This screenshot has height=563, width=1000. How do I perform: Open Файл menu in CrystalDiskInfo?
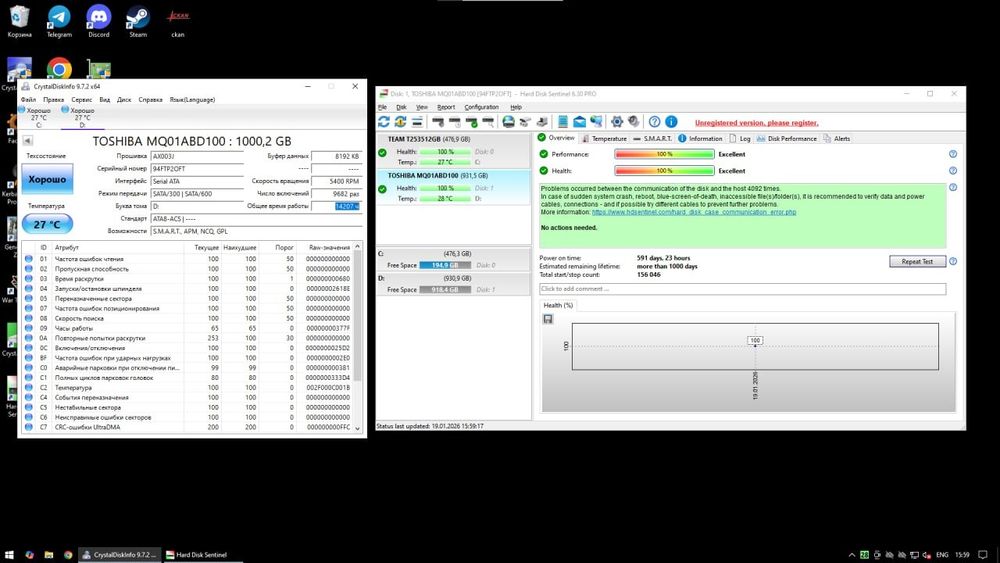click(28, 99)
